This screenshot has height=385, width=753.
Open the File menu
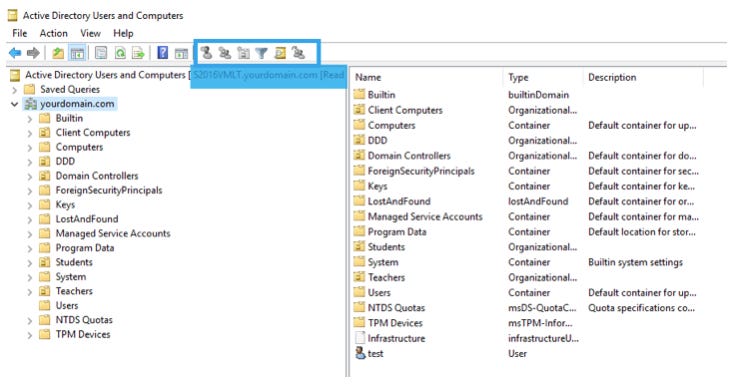[x=20, y=33]
